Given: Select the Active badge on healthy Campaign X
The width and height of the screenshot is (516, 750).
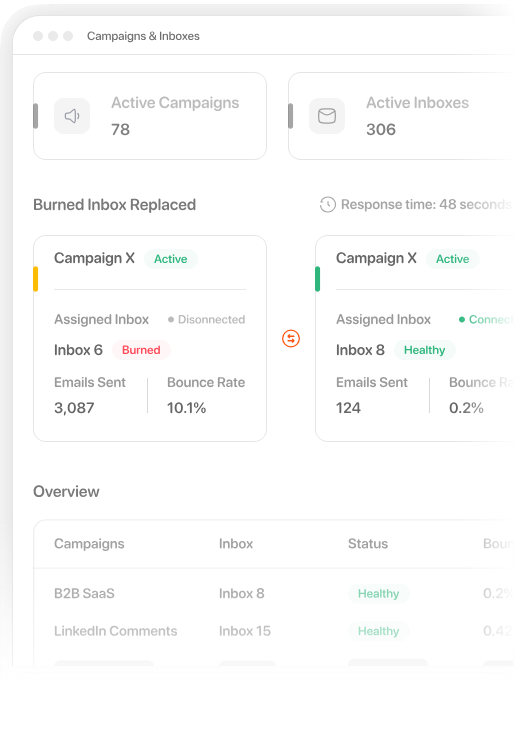Looking at the screenshot, I should [x=452, y=259].
